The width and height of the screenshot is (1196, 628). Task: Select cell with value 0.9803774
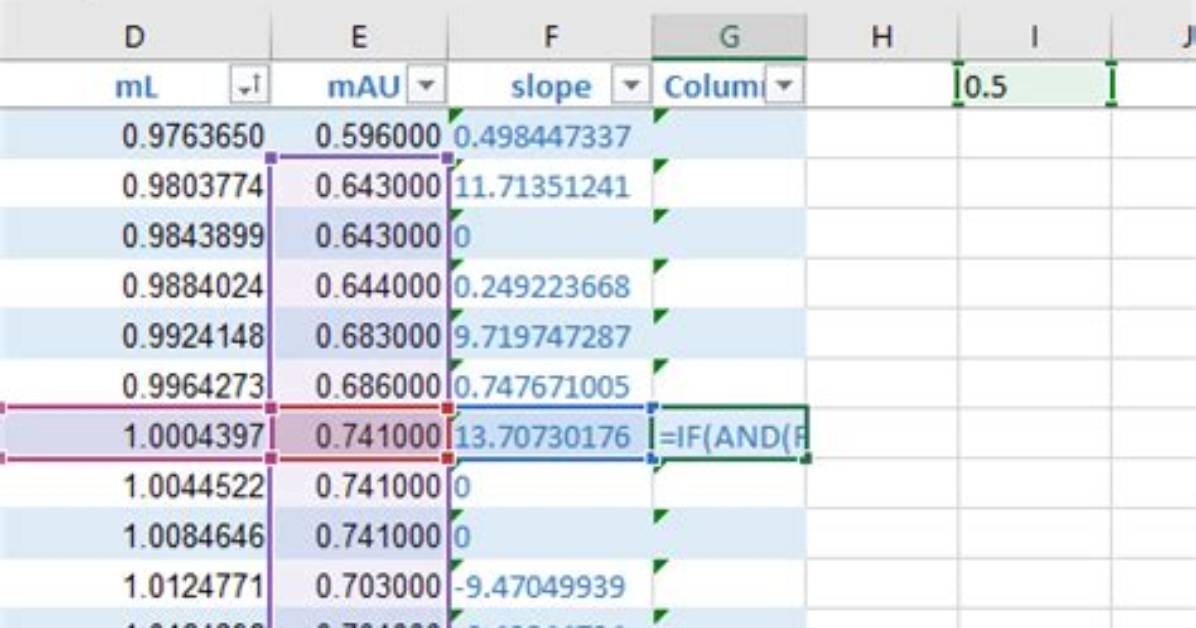(135, 185)
